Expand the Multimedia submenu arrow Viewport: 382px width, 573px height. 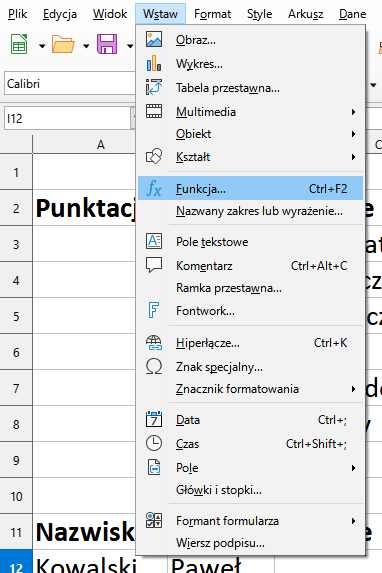click(x=353, y=112)
